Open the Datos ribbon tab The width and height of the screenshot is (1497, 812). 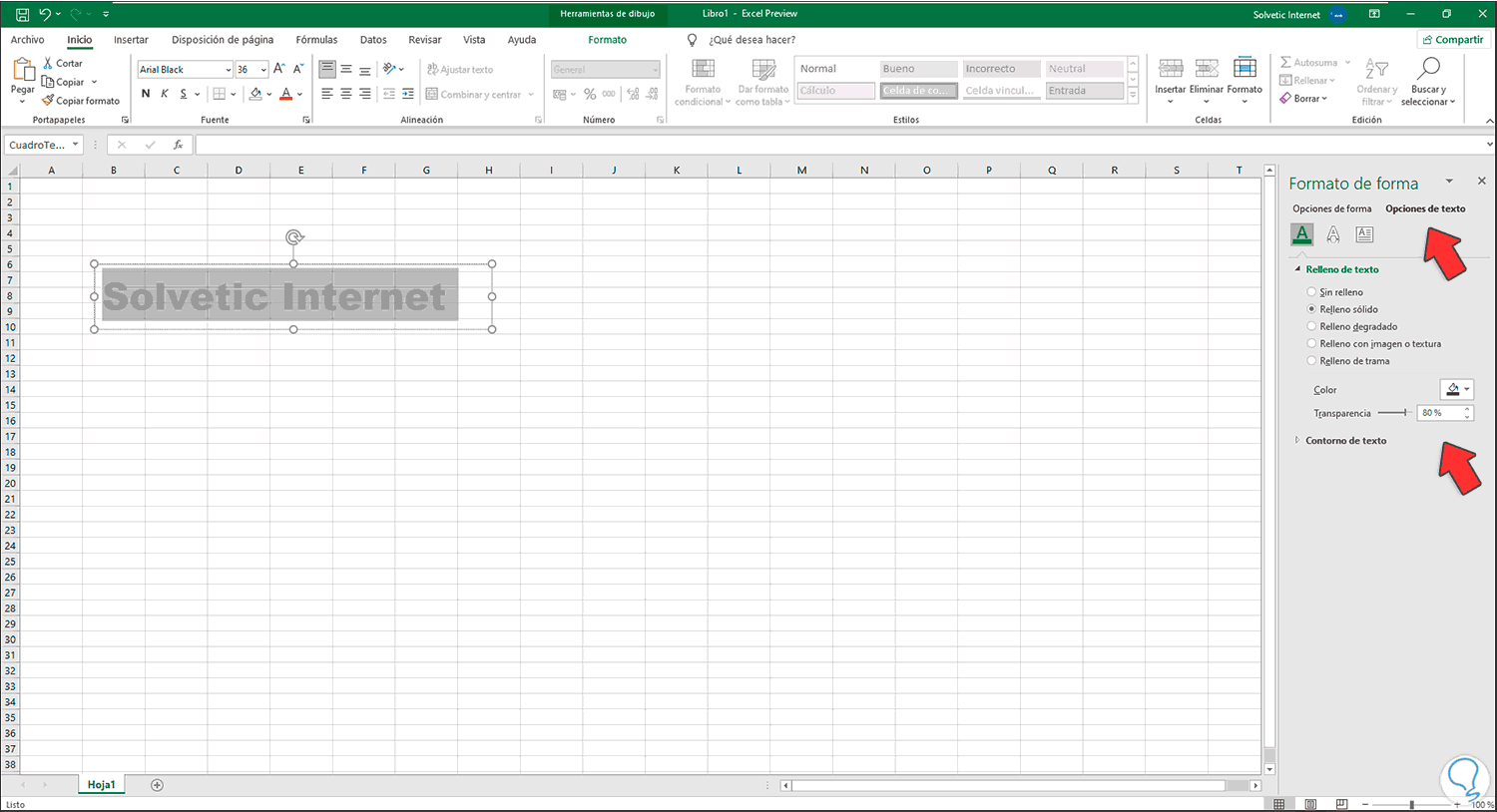[x=373, y=40]
